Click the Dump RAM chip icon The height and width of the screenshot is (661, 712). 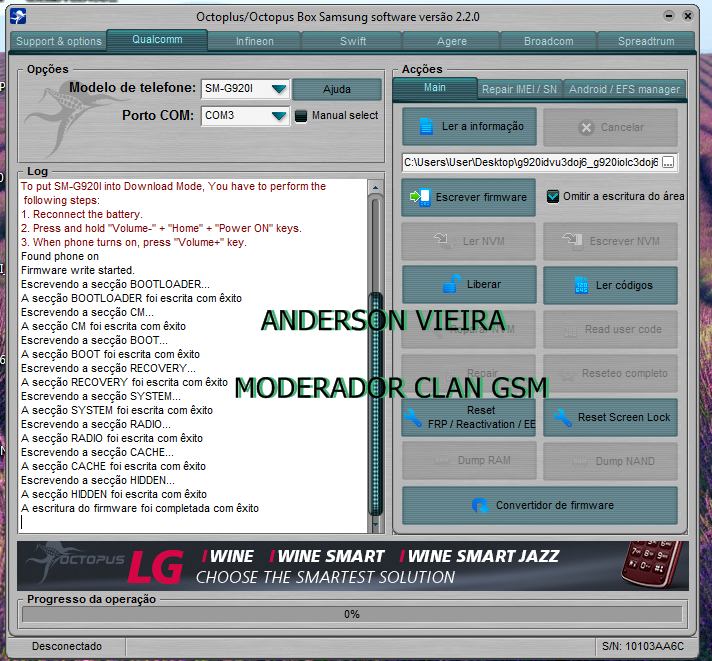tap(442, 461)
